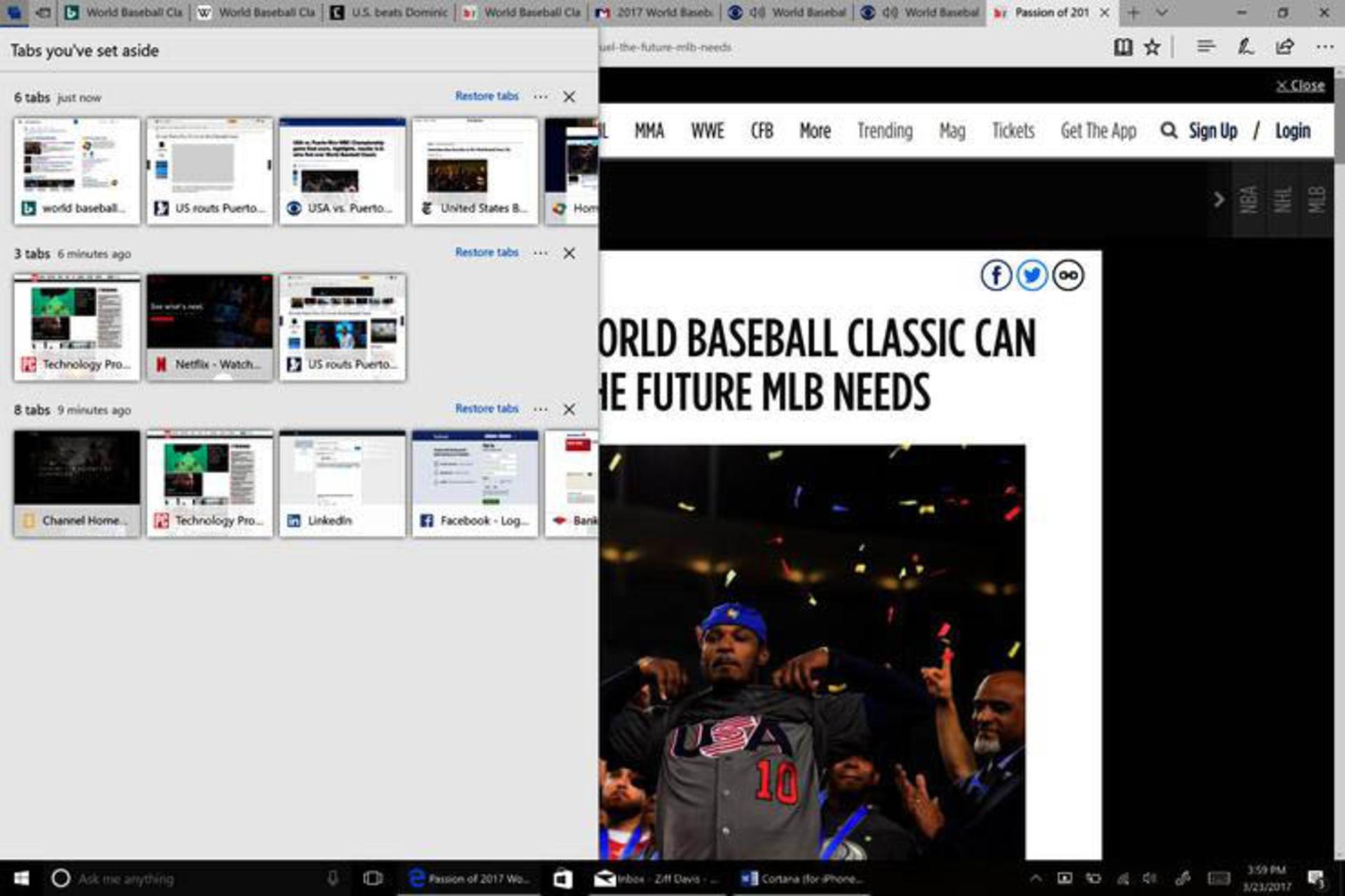This screenshot has width=1345, height=896.
Task: Click the Share icon in toolbar
Action: point(1285,47)
